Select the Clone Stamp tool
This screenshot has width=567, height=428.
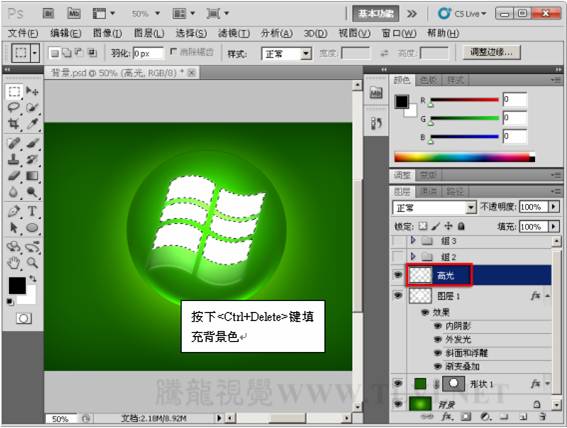(x=14, y=159)
